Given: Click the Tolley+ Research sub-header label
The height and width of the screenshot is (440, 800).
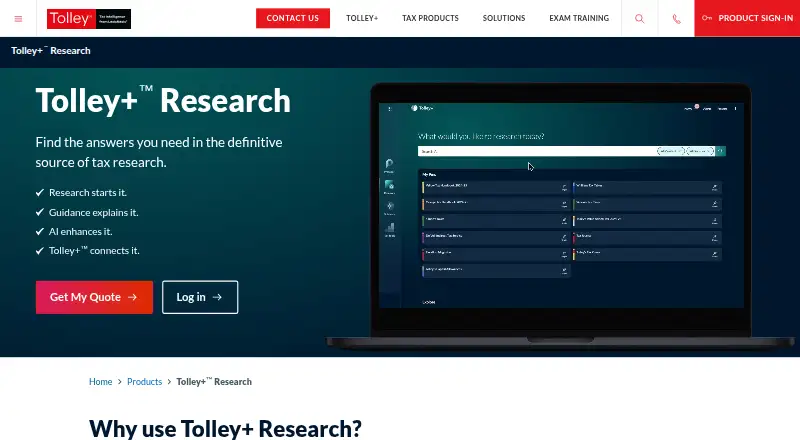Looking at the screenshot, I should tap(51, 51).
